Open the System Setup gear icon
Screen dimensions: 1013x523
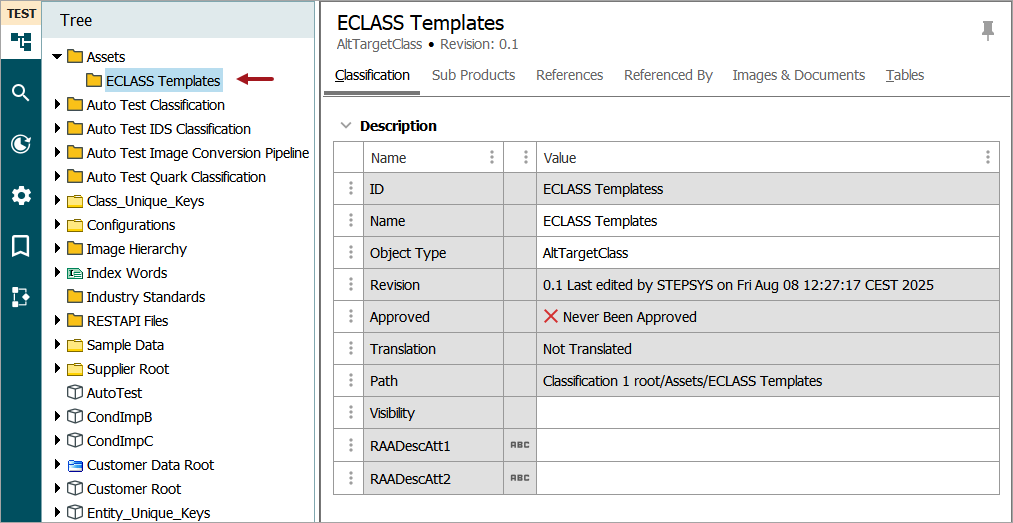pos(21,195)
